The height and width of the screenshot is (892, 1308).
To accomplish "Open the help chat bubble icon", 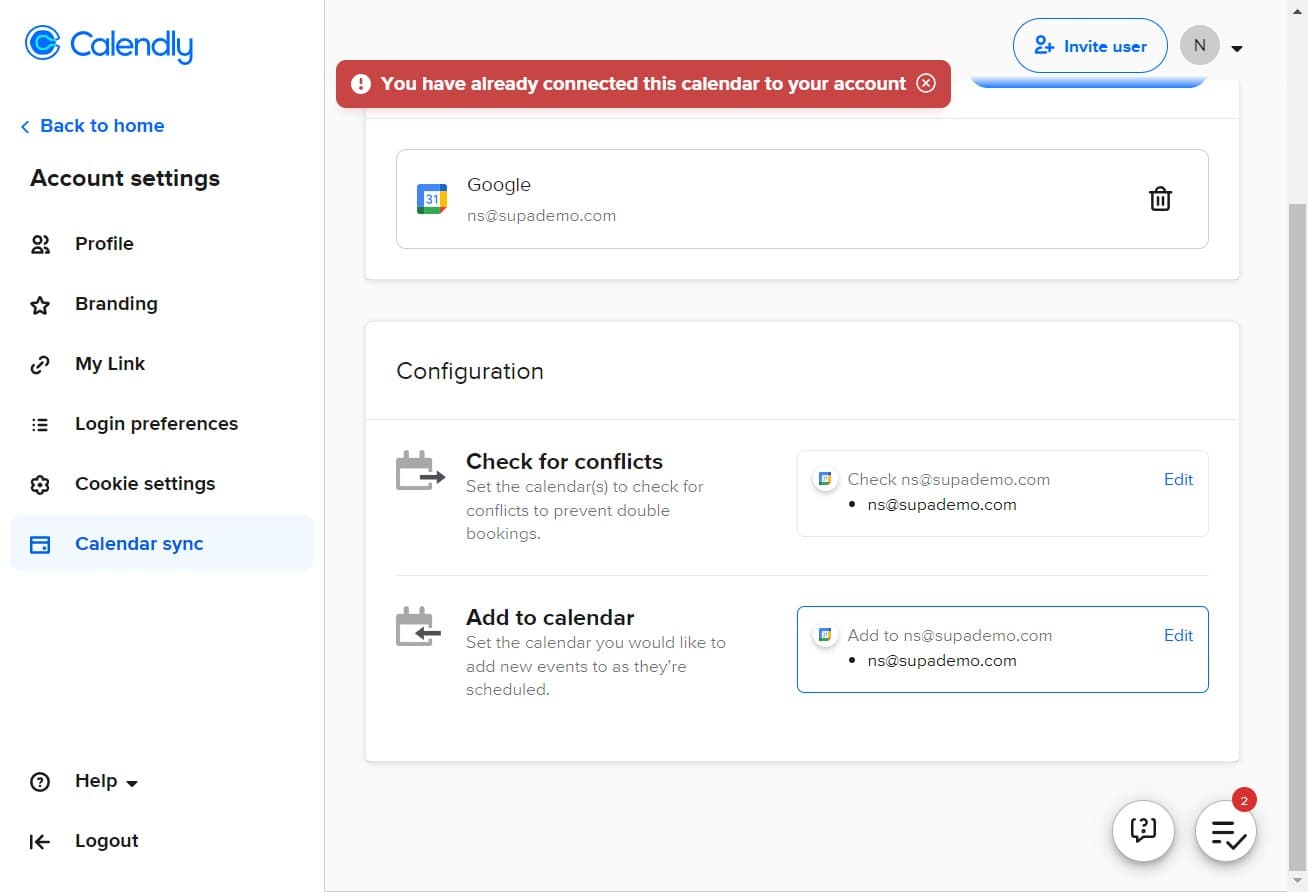I will (1143, 830).
